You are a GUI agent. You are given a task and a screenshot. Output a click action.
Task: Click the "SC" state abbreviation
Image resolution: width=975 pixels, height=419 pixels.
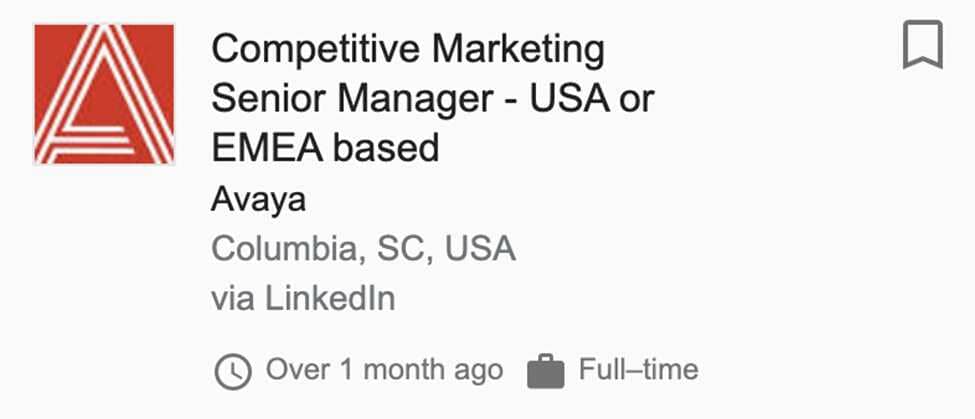pyautogui.click(x=401, y=248)
